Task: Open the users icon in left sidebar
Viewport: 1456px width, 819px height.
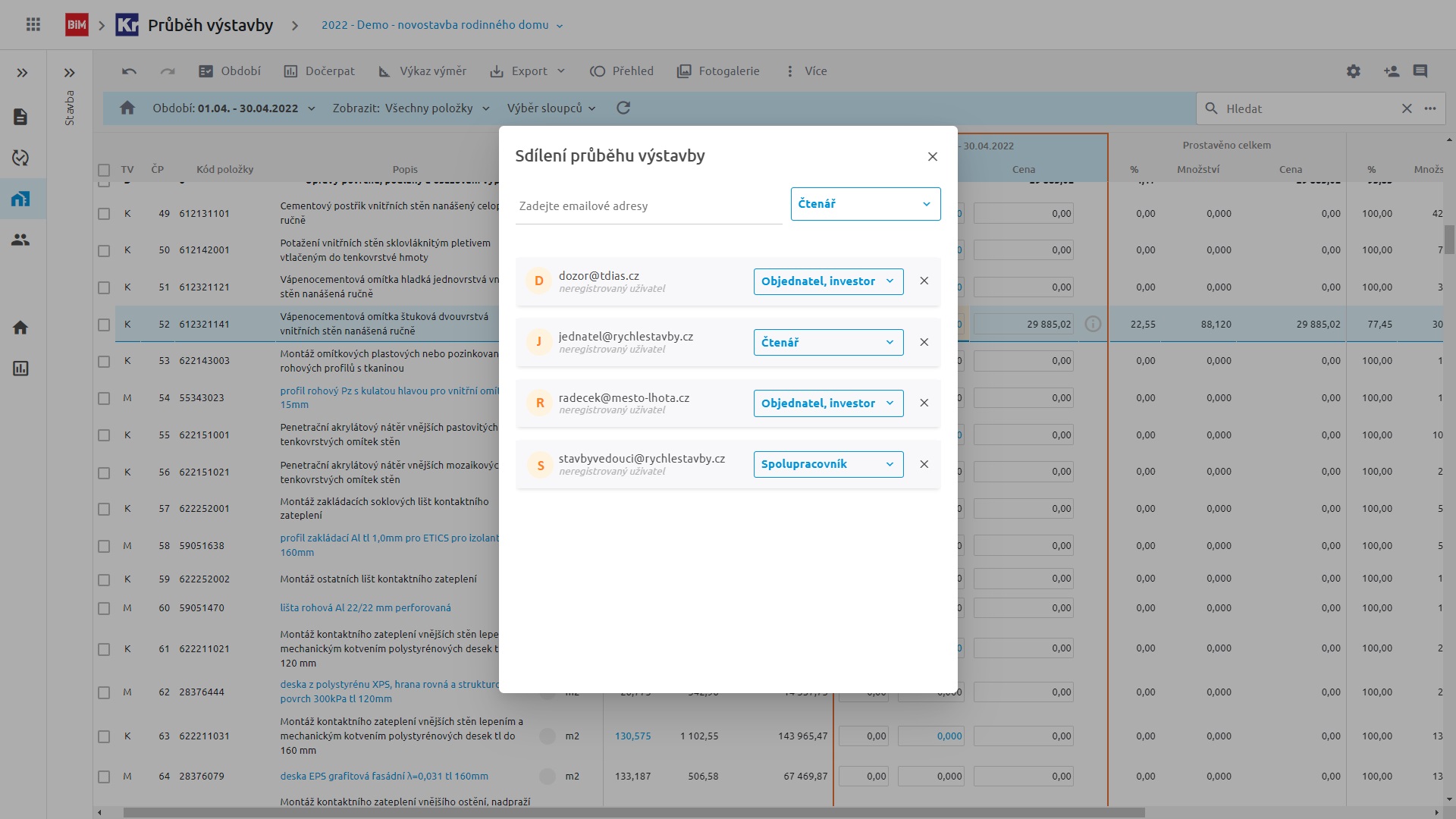Action: [x=20, y=240]
